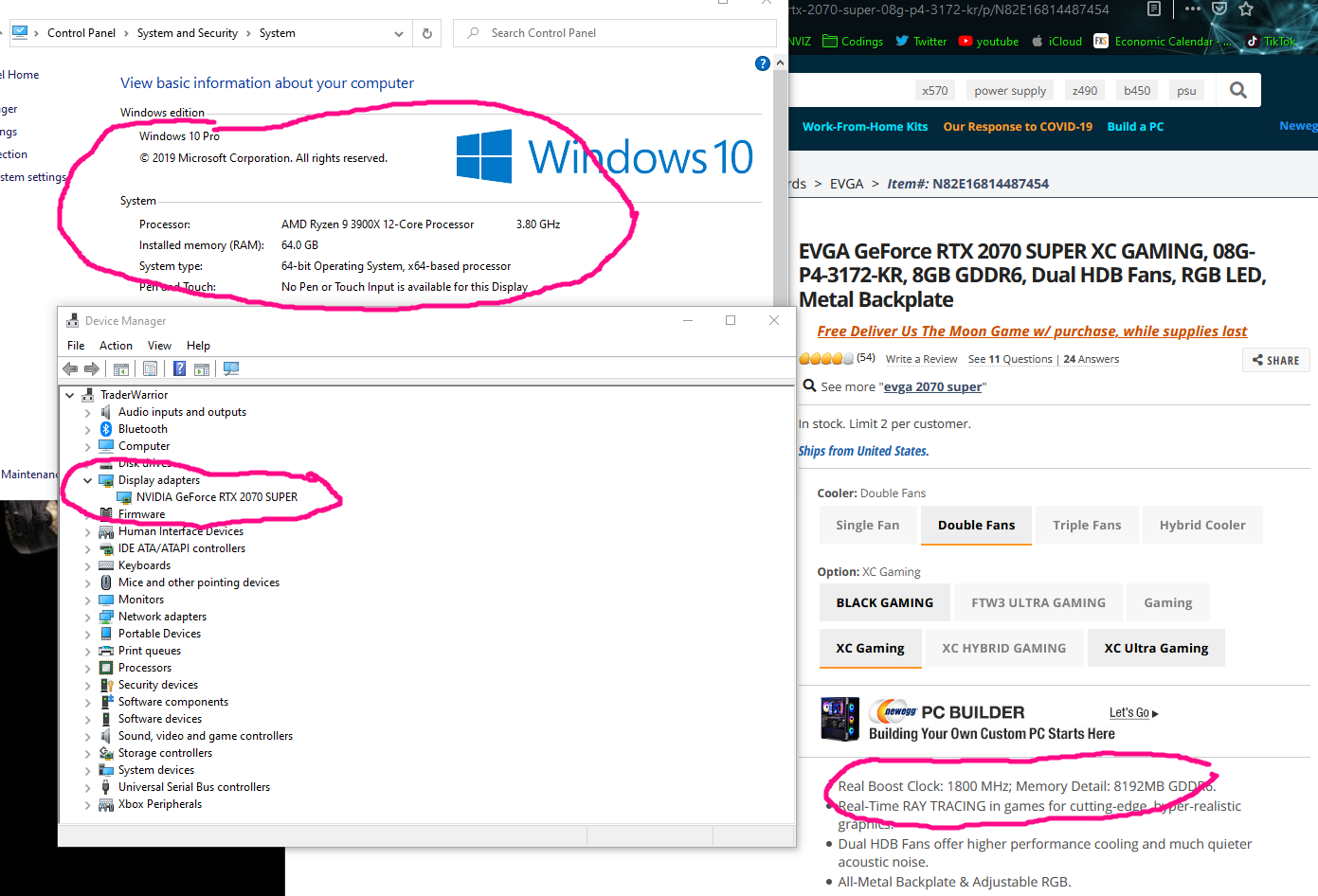This screenshot has width=1318, height=896.
Task: Select the Triple Fans cooler option
Action: pos(1087,525)
